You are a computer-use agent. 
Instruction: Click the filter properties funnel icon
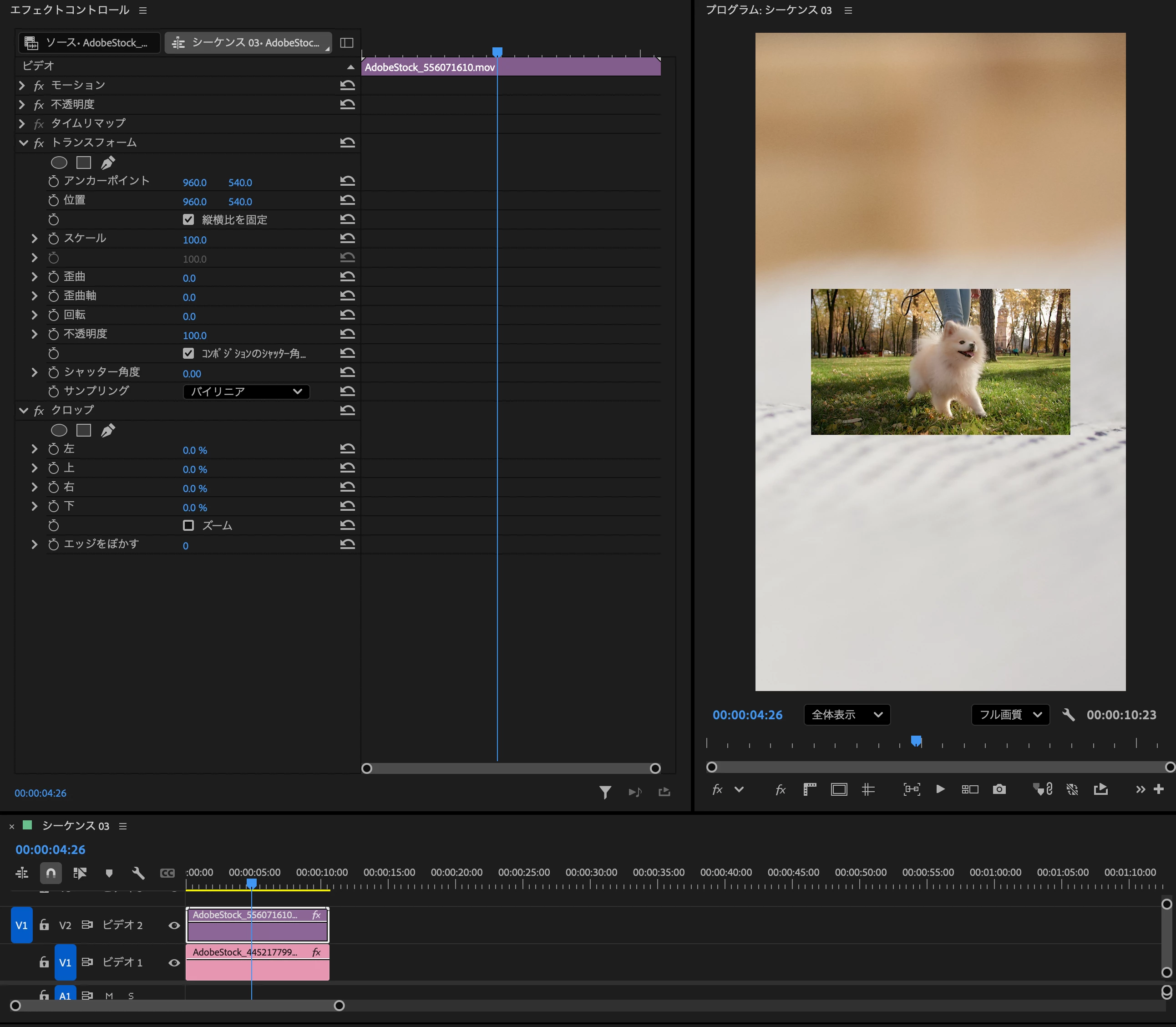605,792
